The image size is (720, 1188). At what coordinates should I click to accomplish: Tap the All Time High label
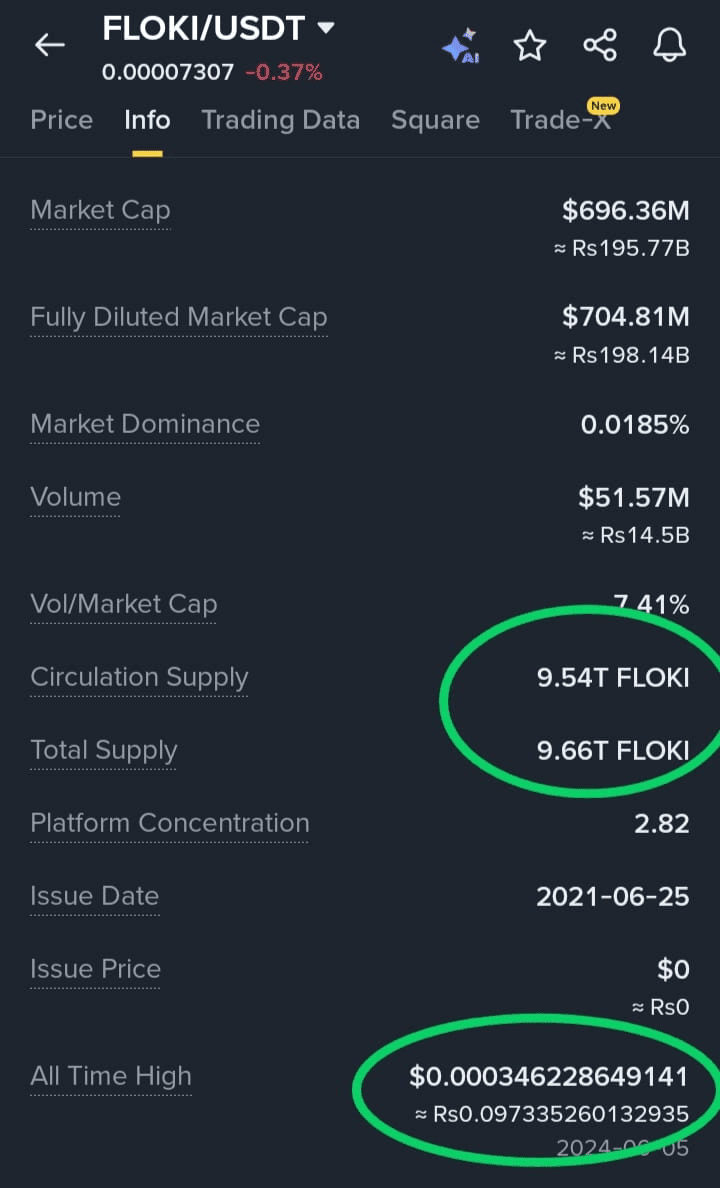point(110,1076)
